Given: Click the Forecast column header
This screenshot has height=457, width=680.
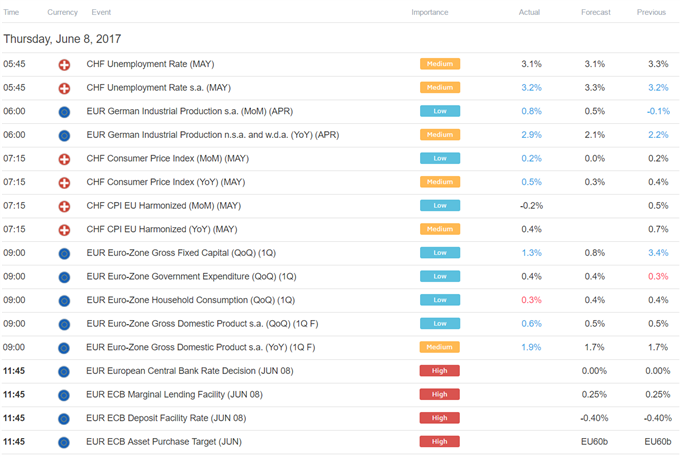Looking at the screenshot, I should click(595, 12).
